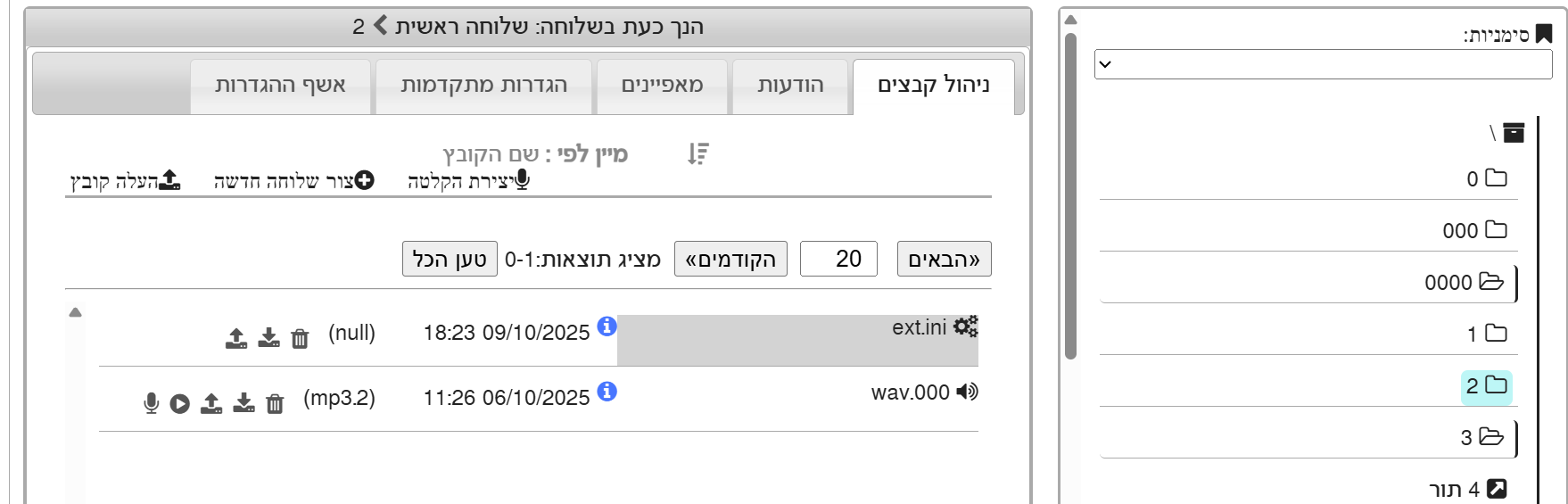Play the wav.000 audio file
1568x504 pixels.
tap(180, 404)
